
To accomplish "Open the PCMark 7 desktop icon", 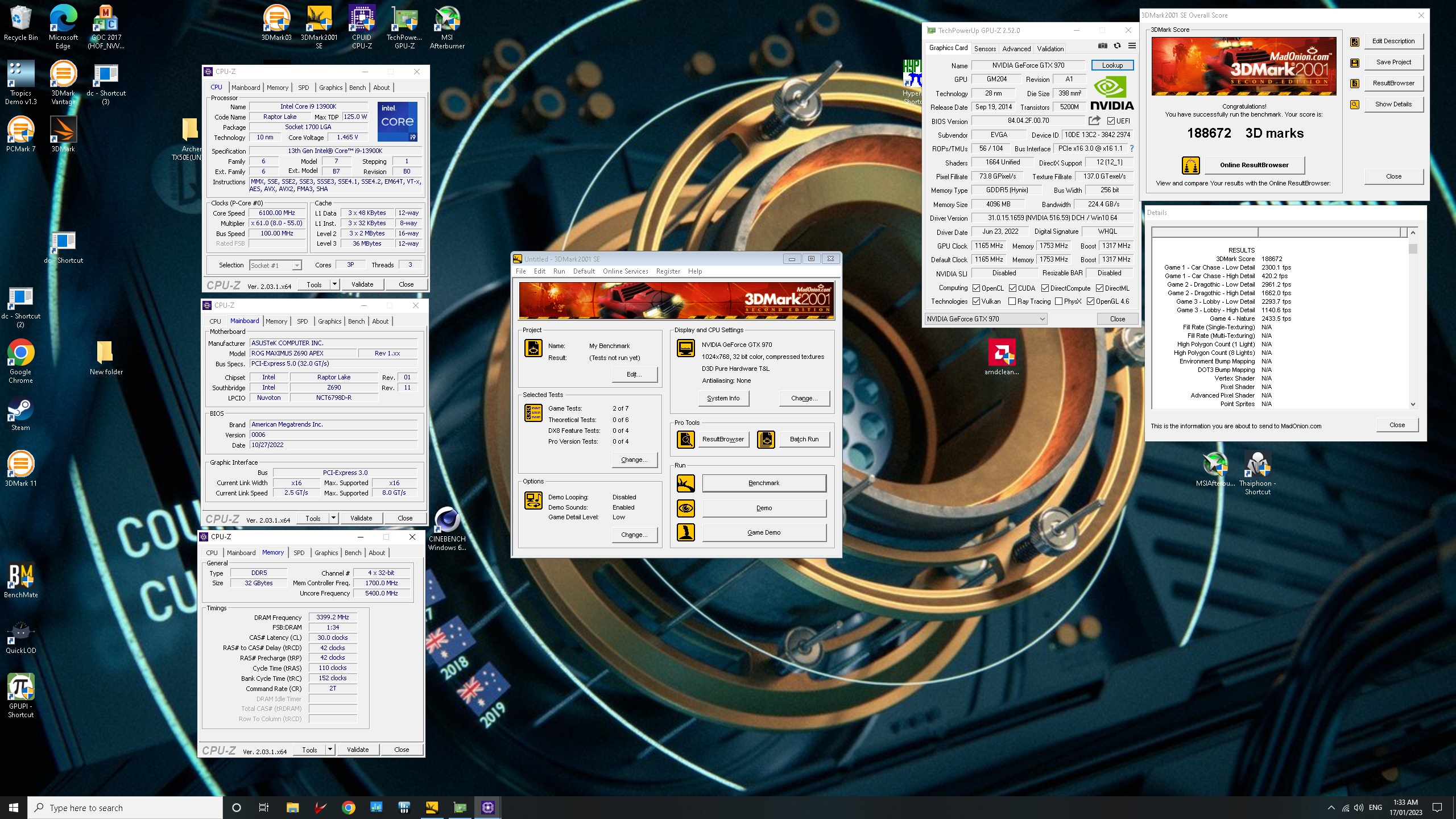I will click(x=21, y=134).
